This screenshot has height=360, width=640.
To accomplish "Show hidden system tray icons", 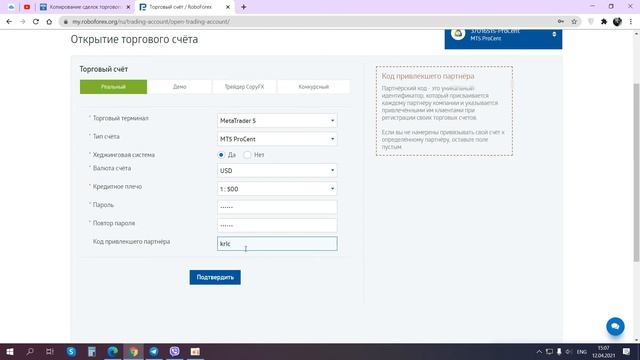I will (x=539, y=352).
